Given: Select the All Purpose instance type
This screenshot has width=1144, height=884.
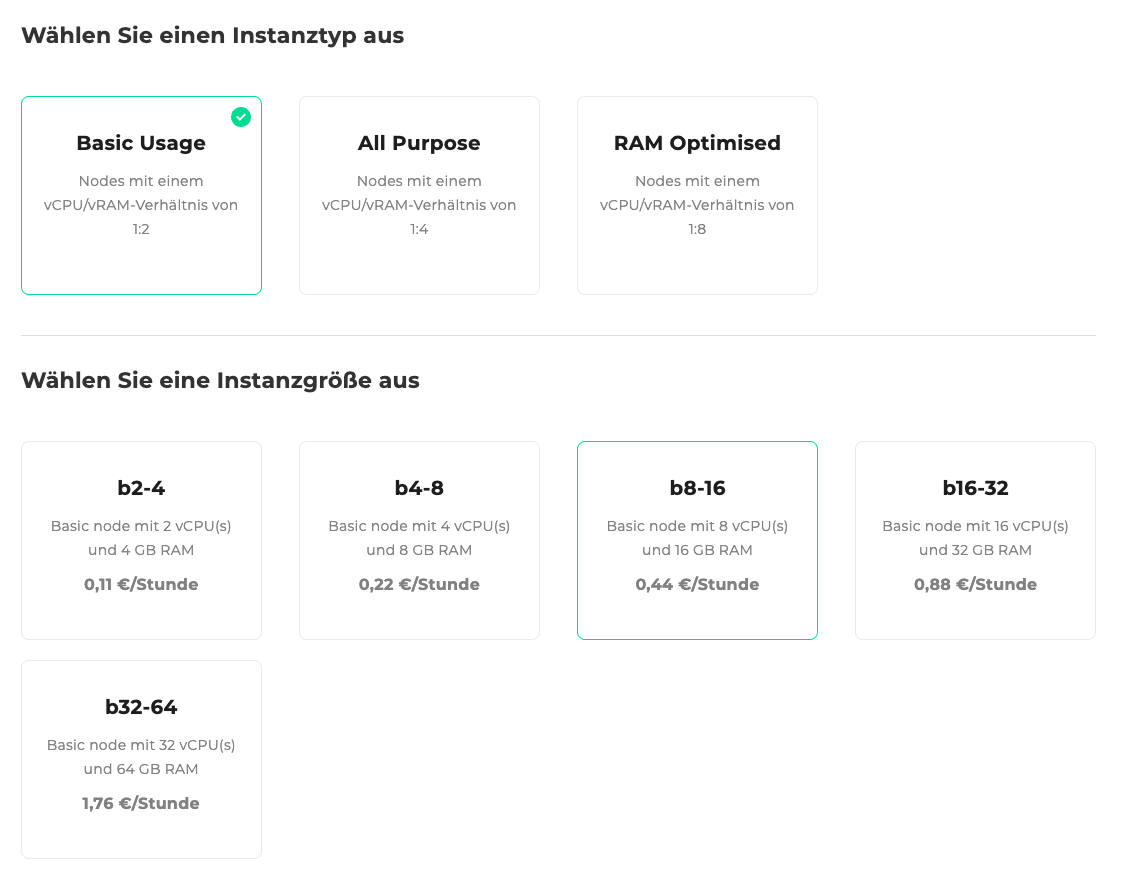Looking at the screenshot, I should (x=419, y=195).
